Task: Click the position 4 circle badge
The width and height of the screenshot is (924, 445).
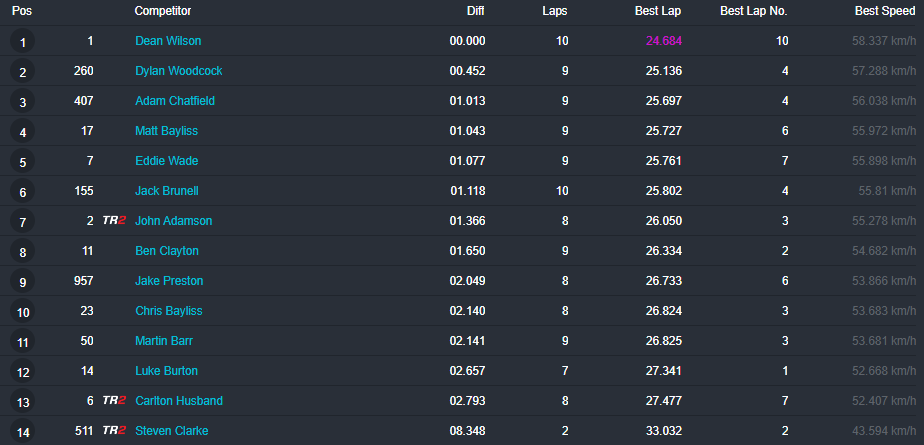Action: pos(22,132)
